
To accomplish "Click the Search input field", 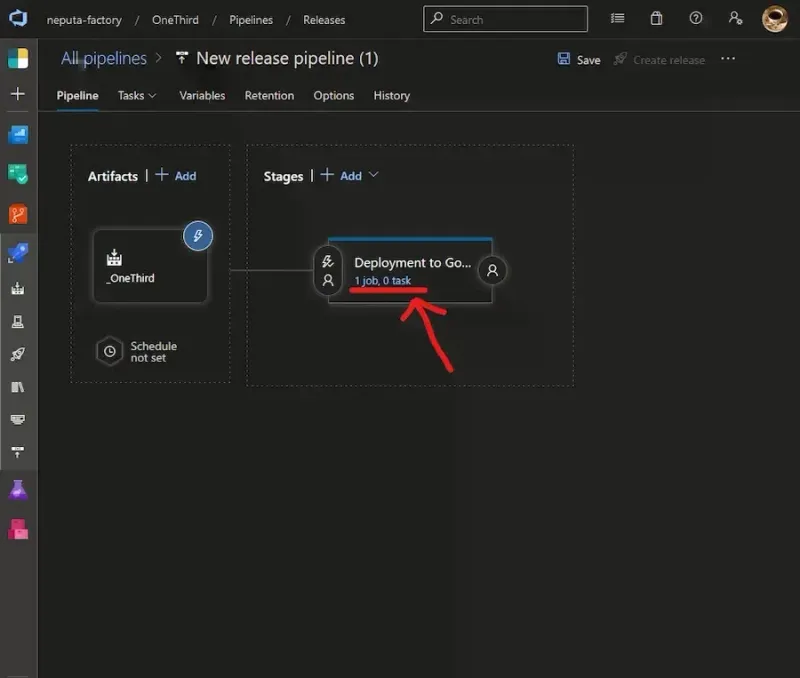I will click(x=506, y=19).
